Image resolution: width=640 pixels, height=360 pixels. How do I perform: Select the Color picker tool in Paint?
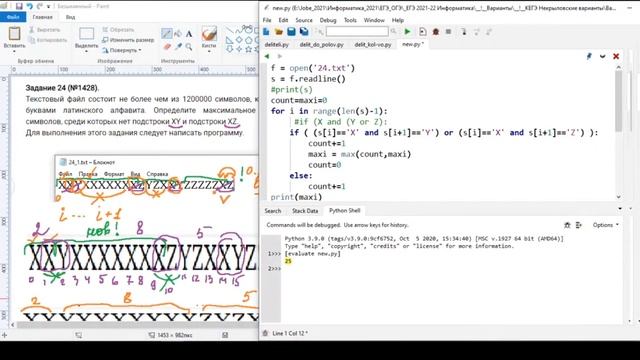(x=178, y=47)
